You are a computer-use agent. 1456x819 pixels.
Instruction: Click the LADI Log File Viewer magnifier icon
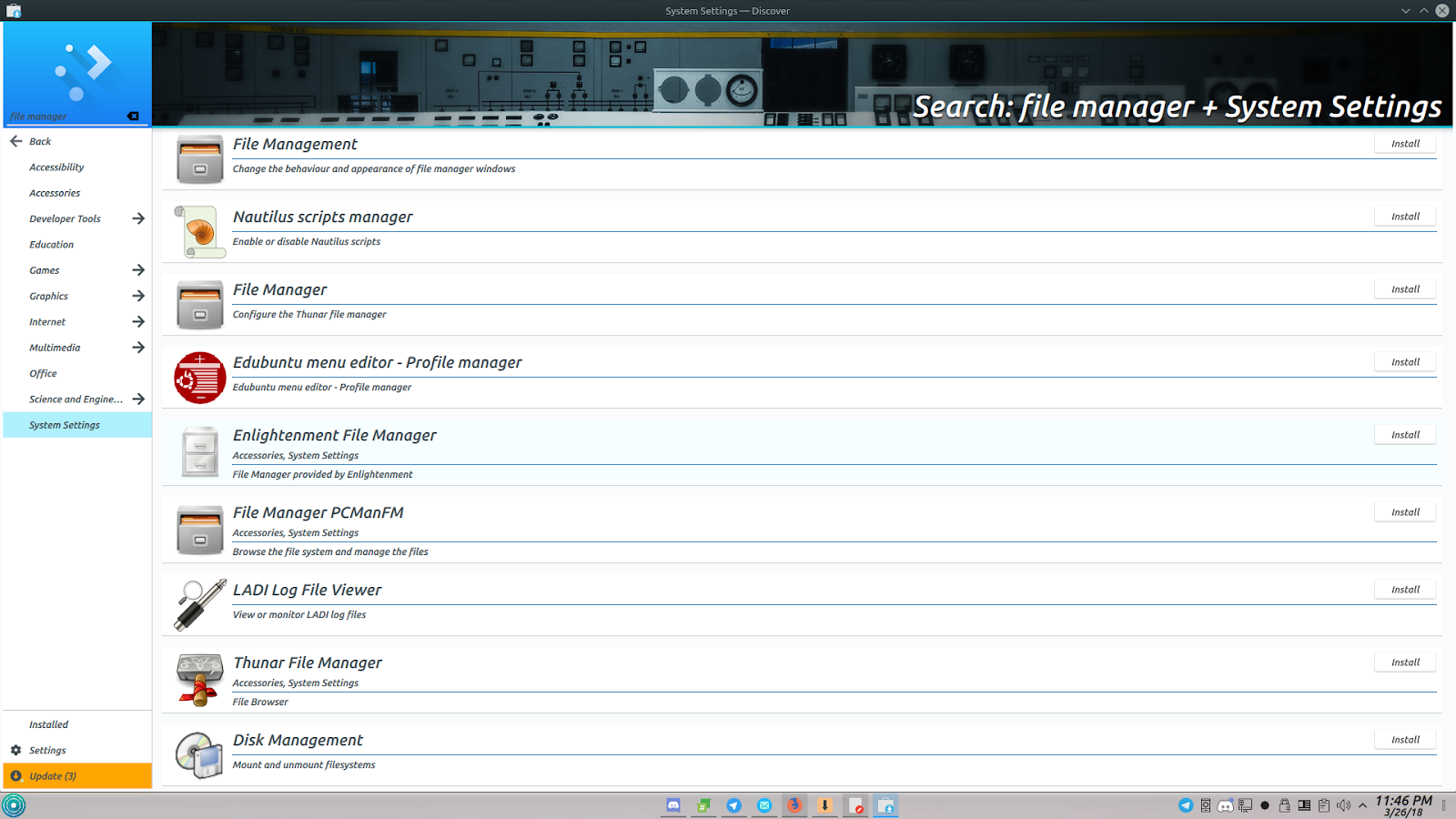coord(199,603)
